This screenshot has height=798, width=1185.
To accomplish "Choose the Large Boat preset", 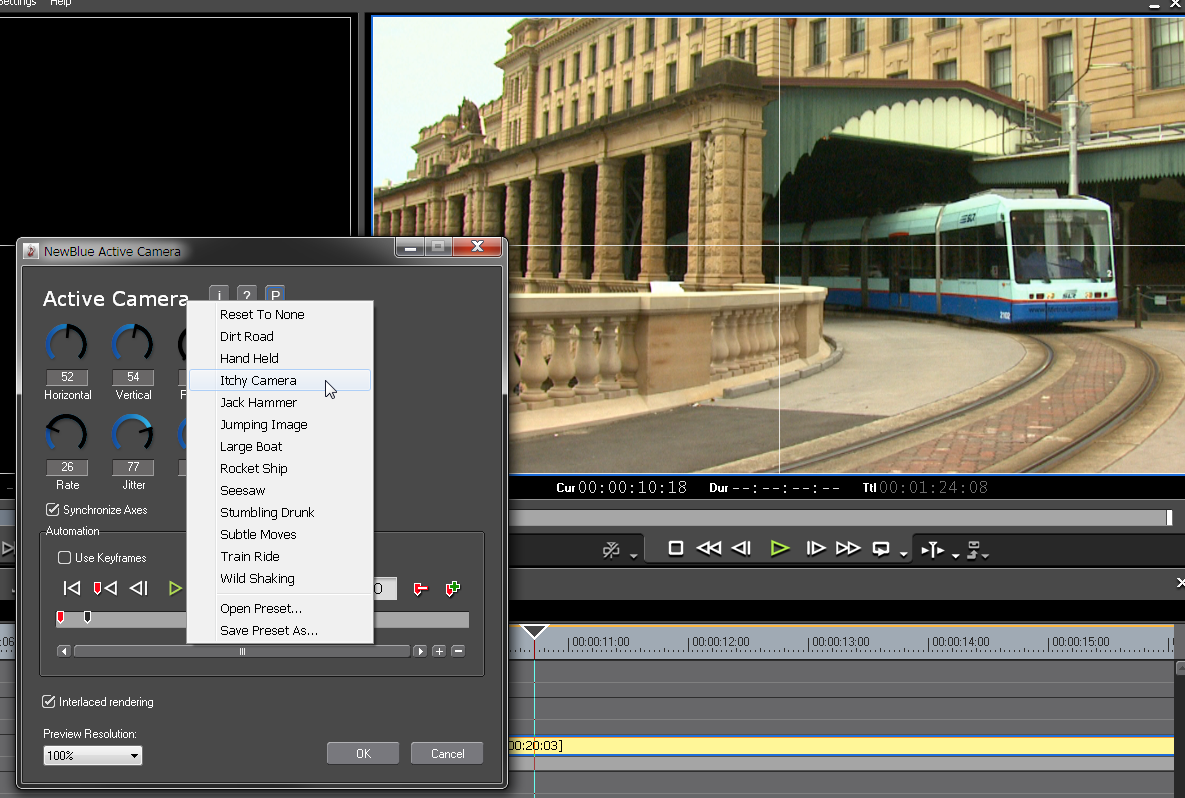I will [280, 446].
